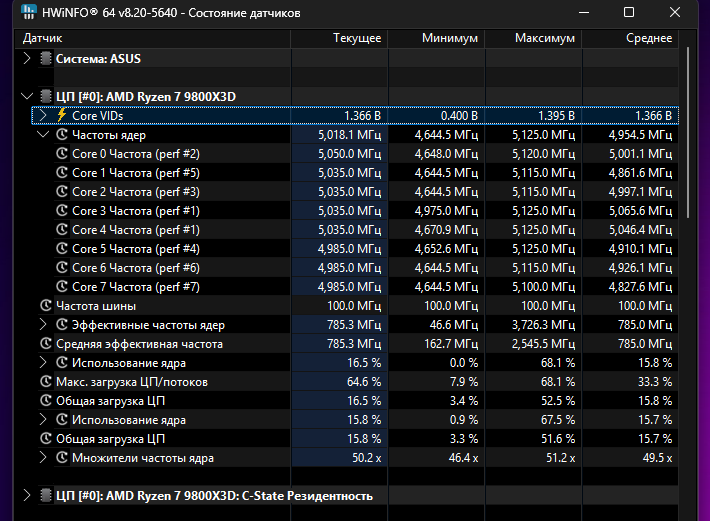Image resolution: width=710 pixels, height=521 pixels.
Task: Click the clock icon of Core 1 Частота
Action: 62,172
